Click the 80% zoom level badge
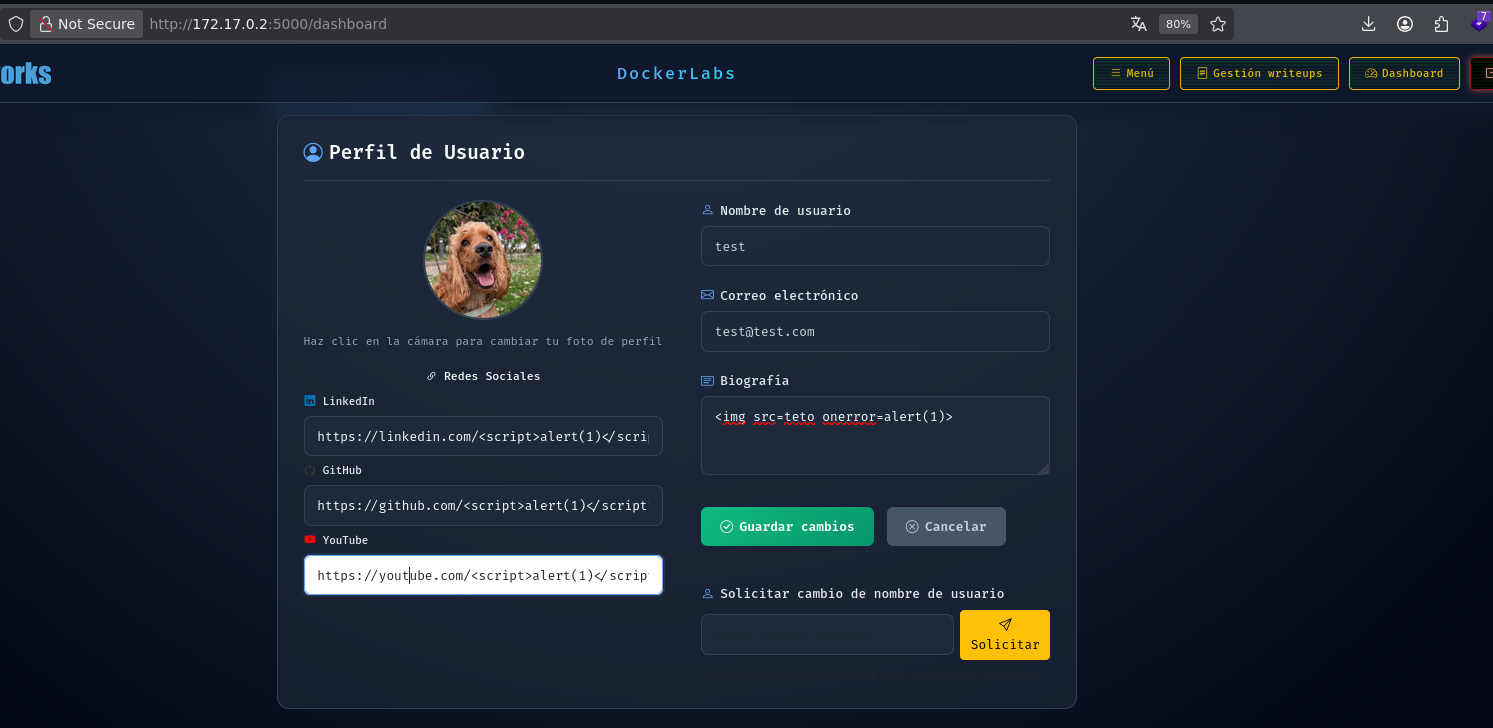The width and height of the screenshot is (1493, 728). 1178,24
